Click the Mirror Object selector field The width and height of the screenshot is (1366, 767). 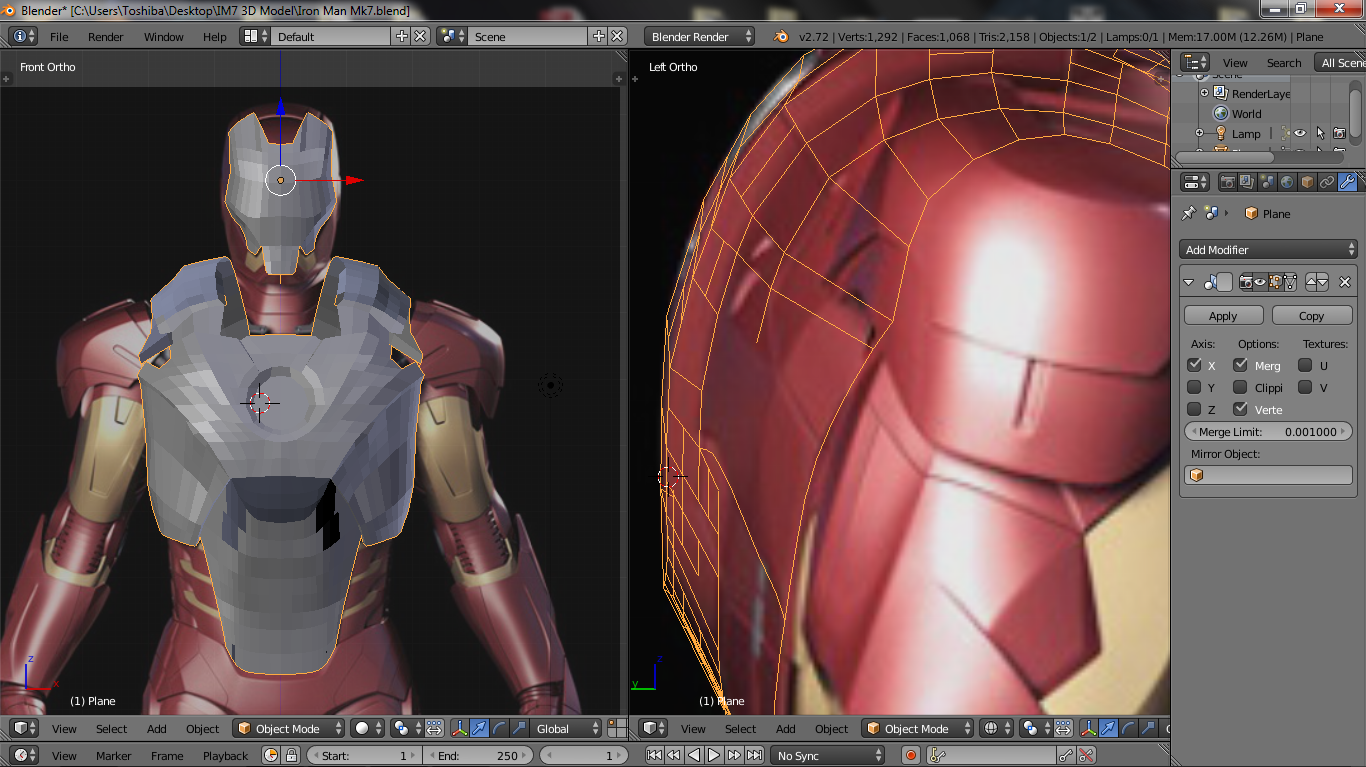(x=1268, y=476)
